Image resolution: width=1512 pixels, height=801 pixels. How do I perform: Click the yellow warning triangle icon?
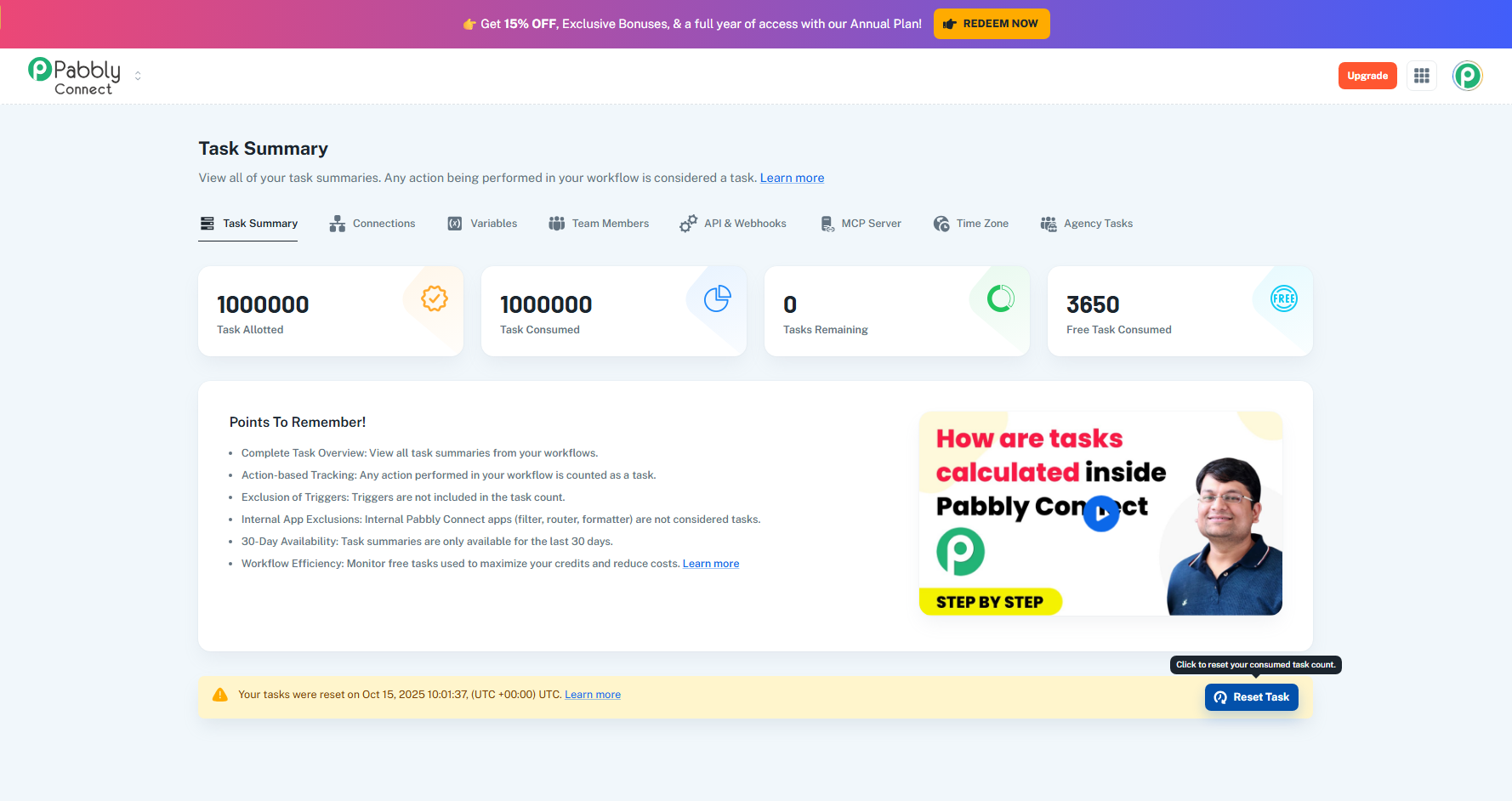(220, 695)
